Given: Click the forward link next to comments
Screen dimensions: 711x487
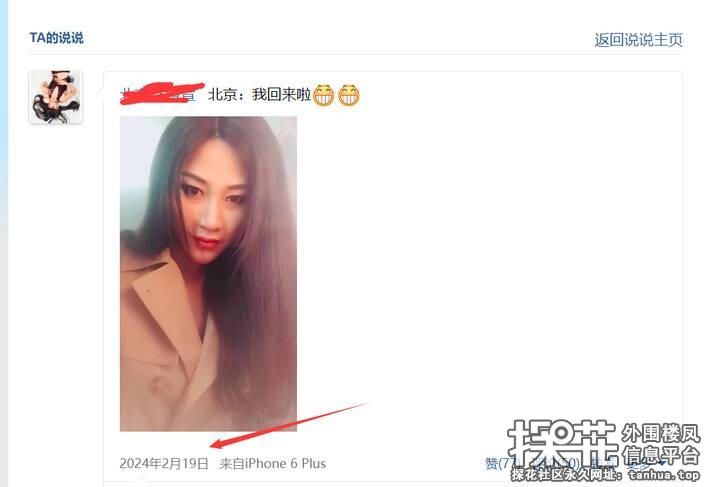Looking at the screenshot, I should coord(603,463).
